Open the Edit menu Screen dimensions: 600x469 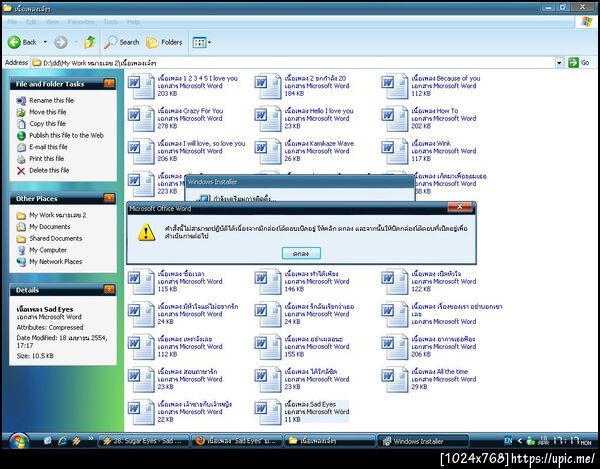point(31,22)
